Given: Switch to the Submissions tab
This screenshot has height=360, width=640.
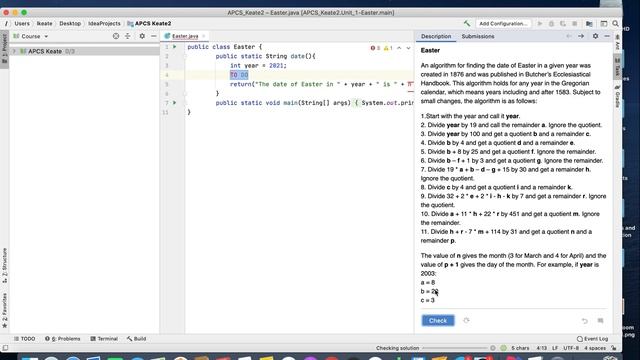Looking at the screenshot, I should (x=478, y=36).
